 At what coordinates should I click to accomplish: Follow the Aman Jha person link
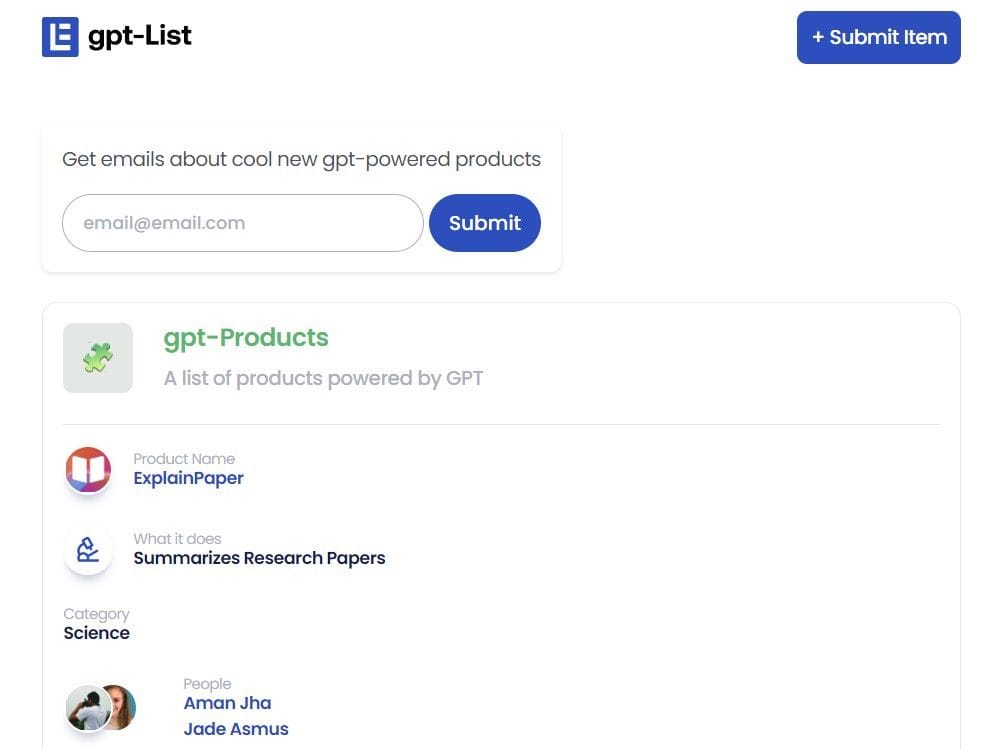coord(227,703)
